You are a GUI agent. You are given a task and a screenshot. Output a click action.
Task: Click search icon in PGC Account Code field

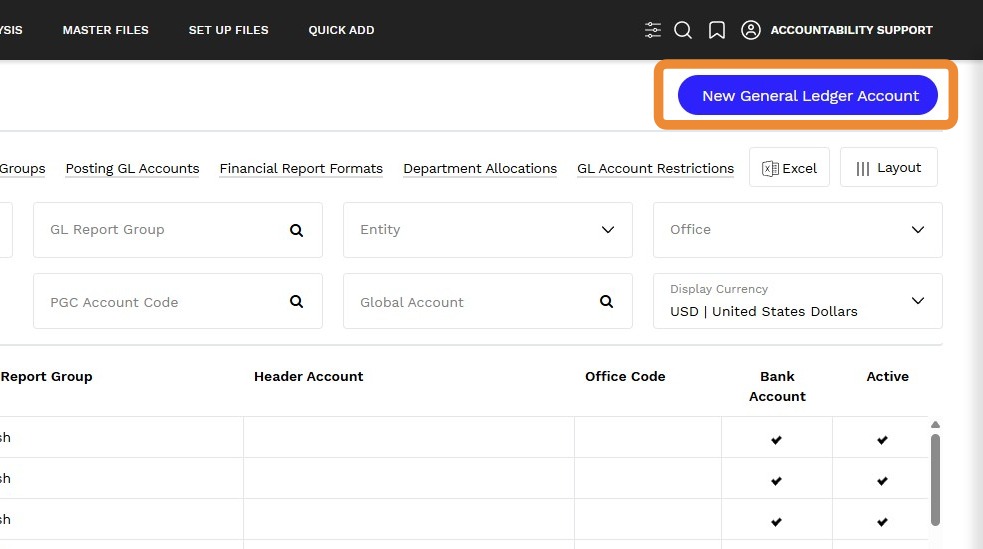pyautogui.click(x=296, y=302)
